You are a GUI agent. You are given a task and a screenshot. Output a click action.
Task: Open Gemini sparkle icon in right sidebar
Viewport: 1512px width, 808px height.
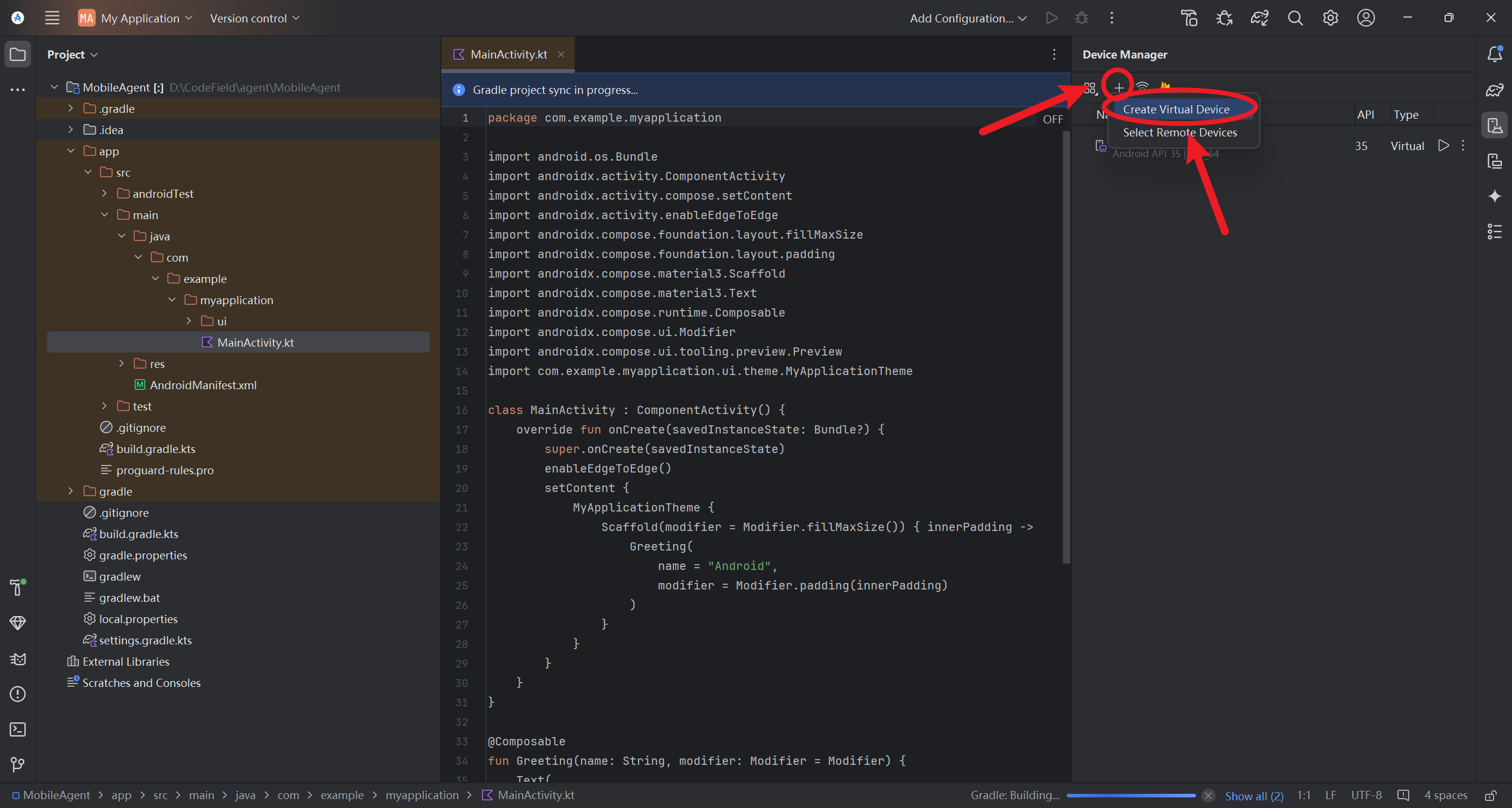click(1495, 196)
